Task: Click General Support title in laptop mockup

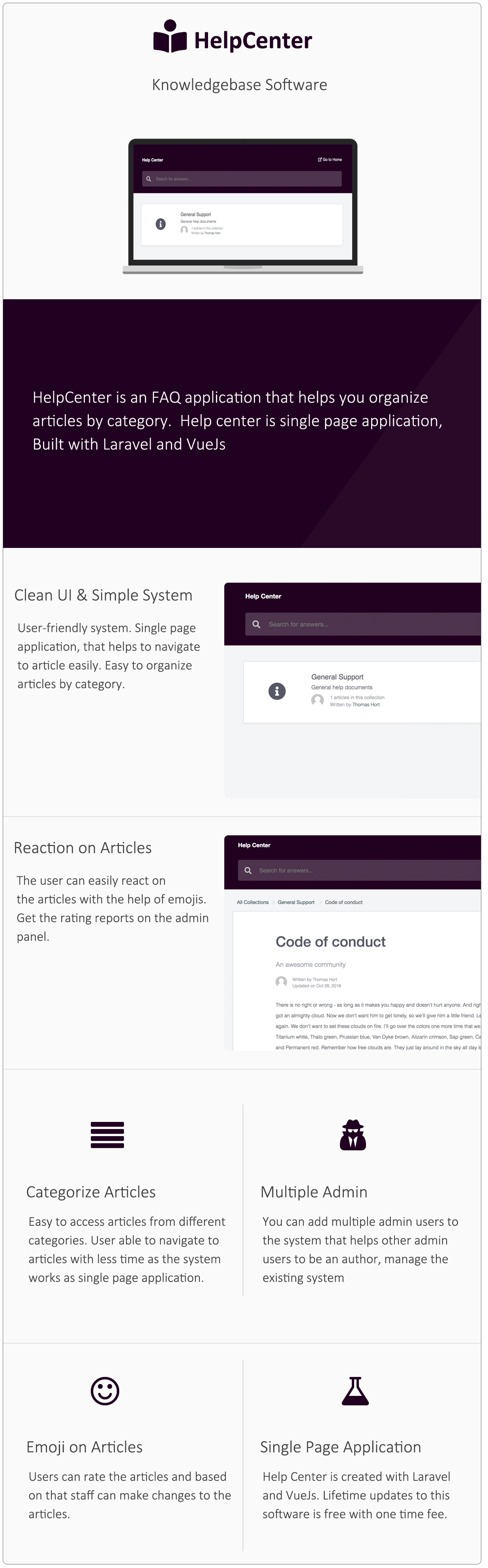Action: pyautogui.click(x=195, y=214)
